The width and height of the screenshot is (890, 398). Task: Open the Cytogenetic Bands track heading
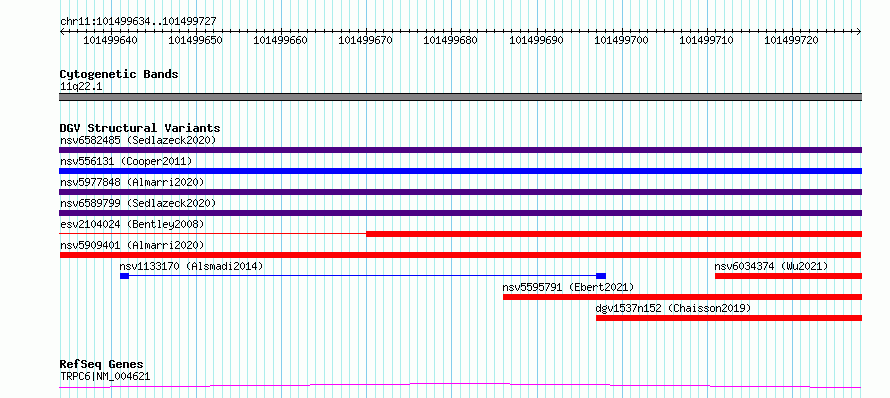point(119,74)
